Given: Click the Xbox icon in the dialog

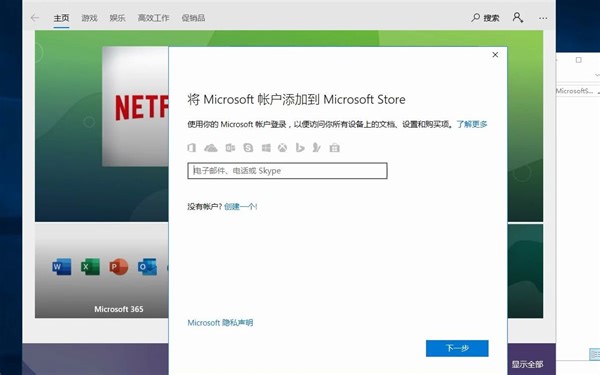Looking at the screenshot, I should [x=282, y=148].
